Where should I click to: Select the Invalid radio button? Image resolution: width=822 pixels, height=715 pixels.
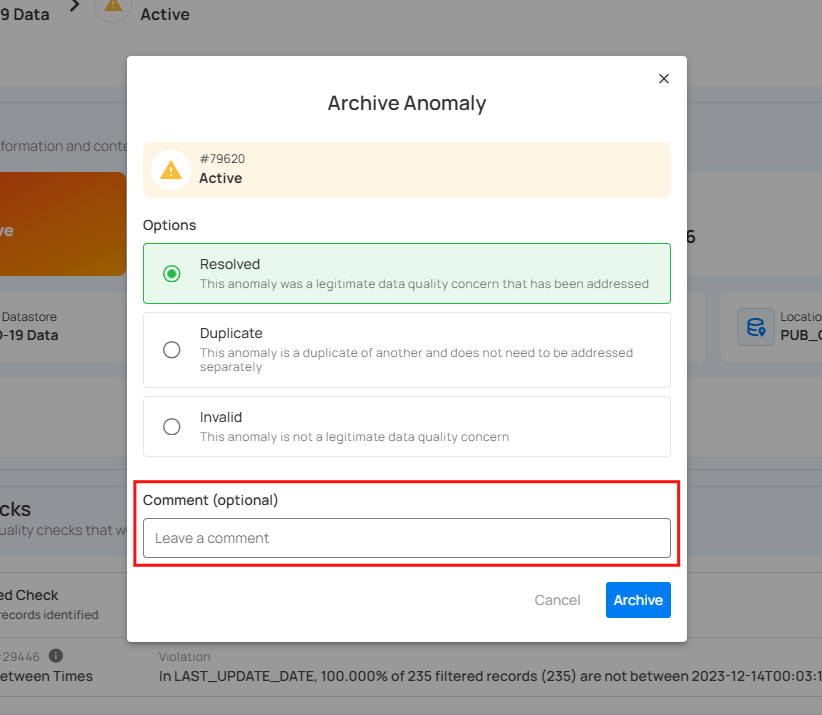(171, 427)
